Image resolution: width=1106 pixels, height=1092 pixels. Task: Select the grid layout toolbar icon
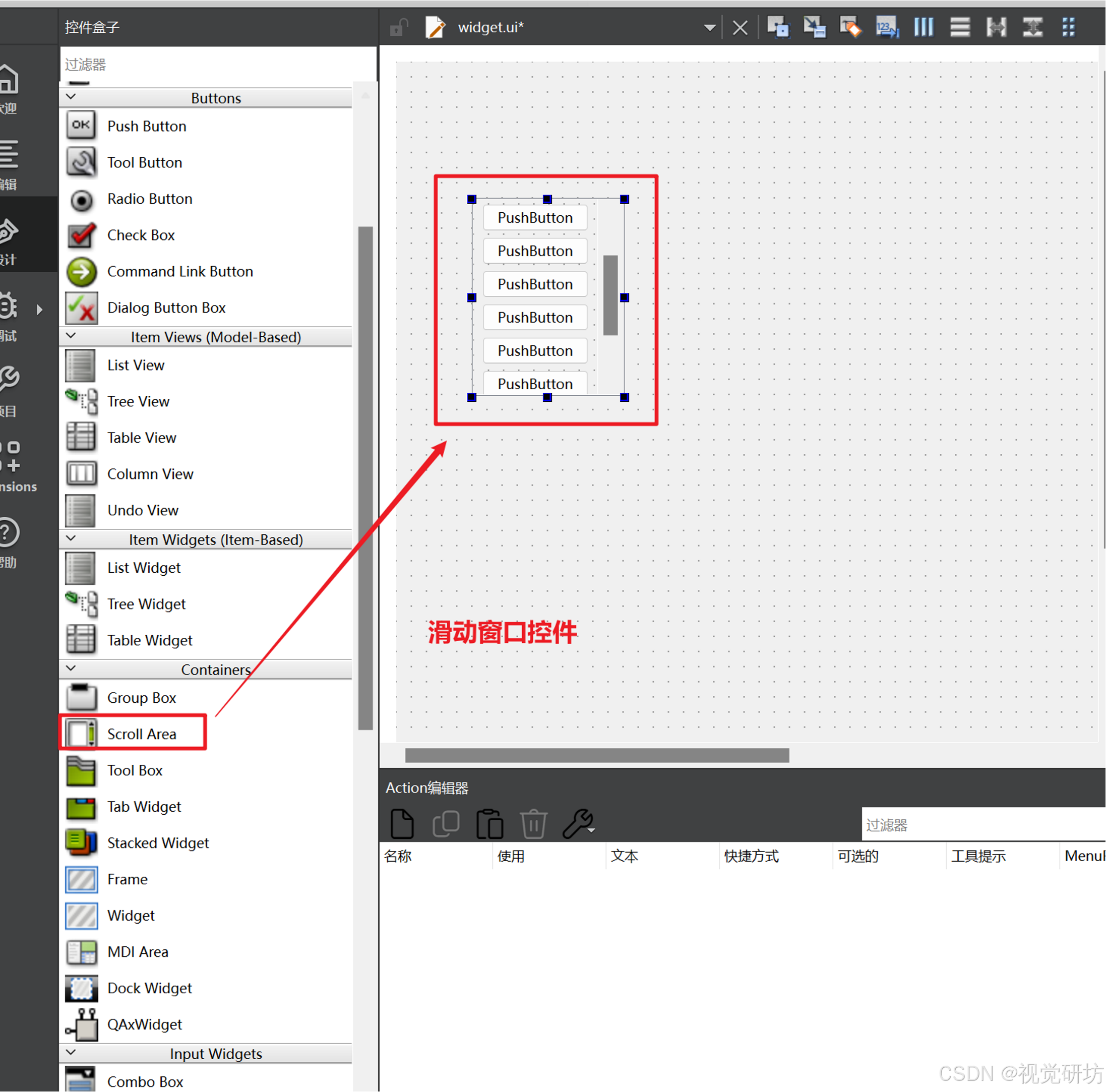coord(1068,27)
